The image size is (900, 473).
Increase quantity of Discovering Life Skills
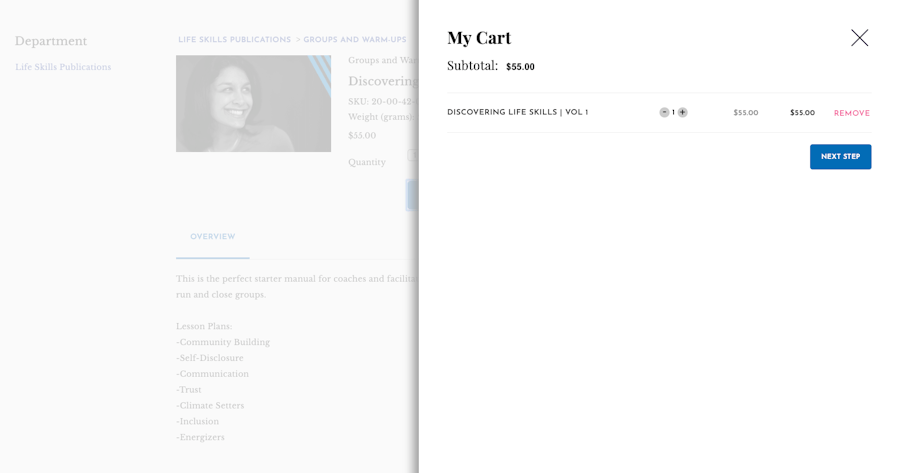click(x=682, y=113)
